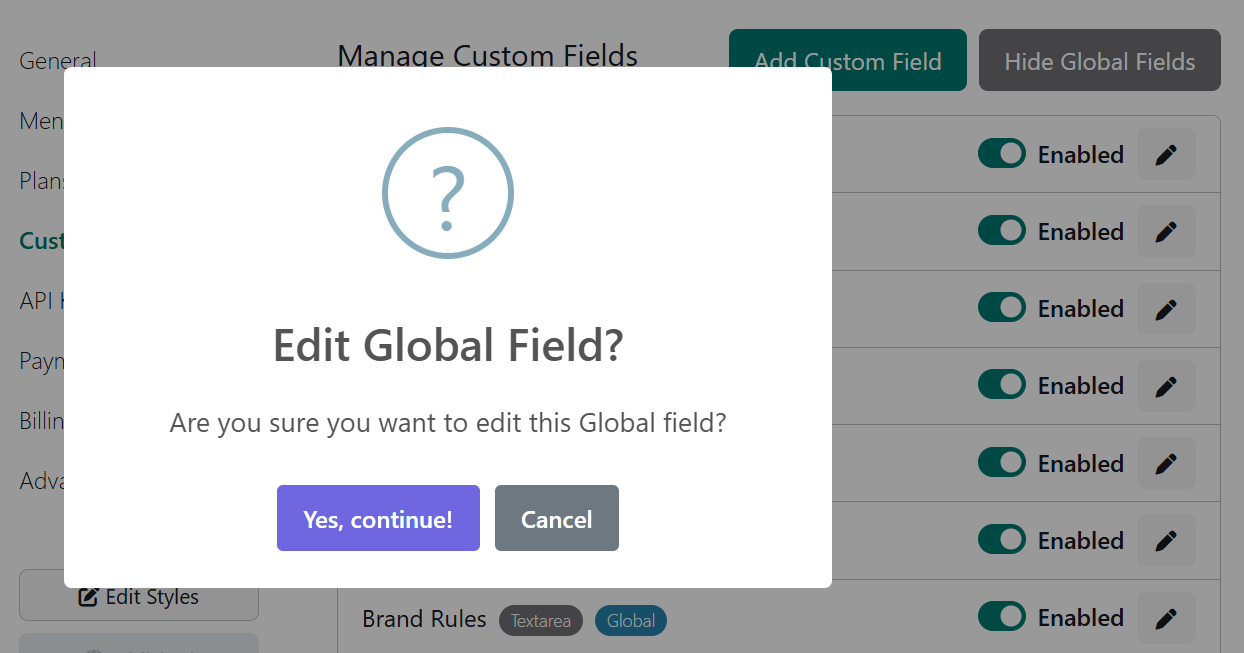This screenshot has height=653, width=1244.
Task: Click the Hide Global Fields button
Action: click(1099, 61)
